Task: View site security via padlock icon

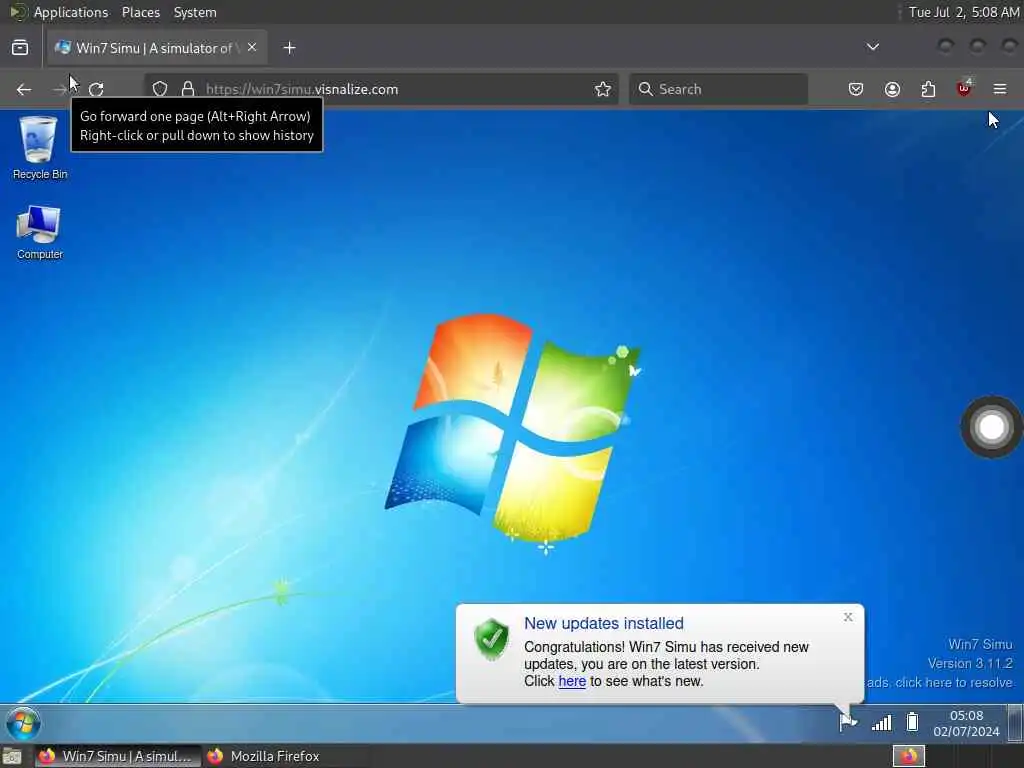Action: tap(188, 89)
